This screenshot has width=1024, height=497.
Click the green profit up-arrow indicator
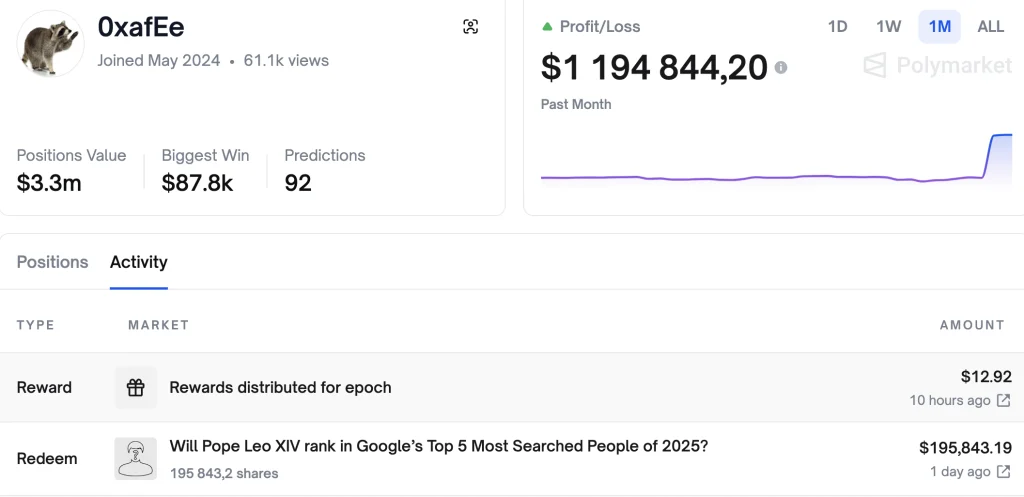coord(547,27)
